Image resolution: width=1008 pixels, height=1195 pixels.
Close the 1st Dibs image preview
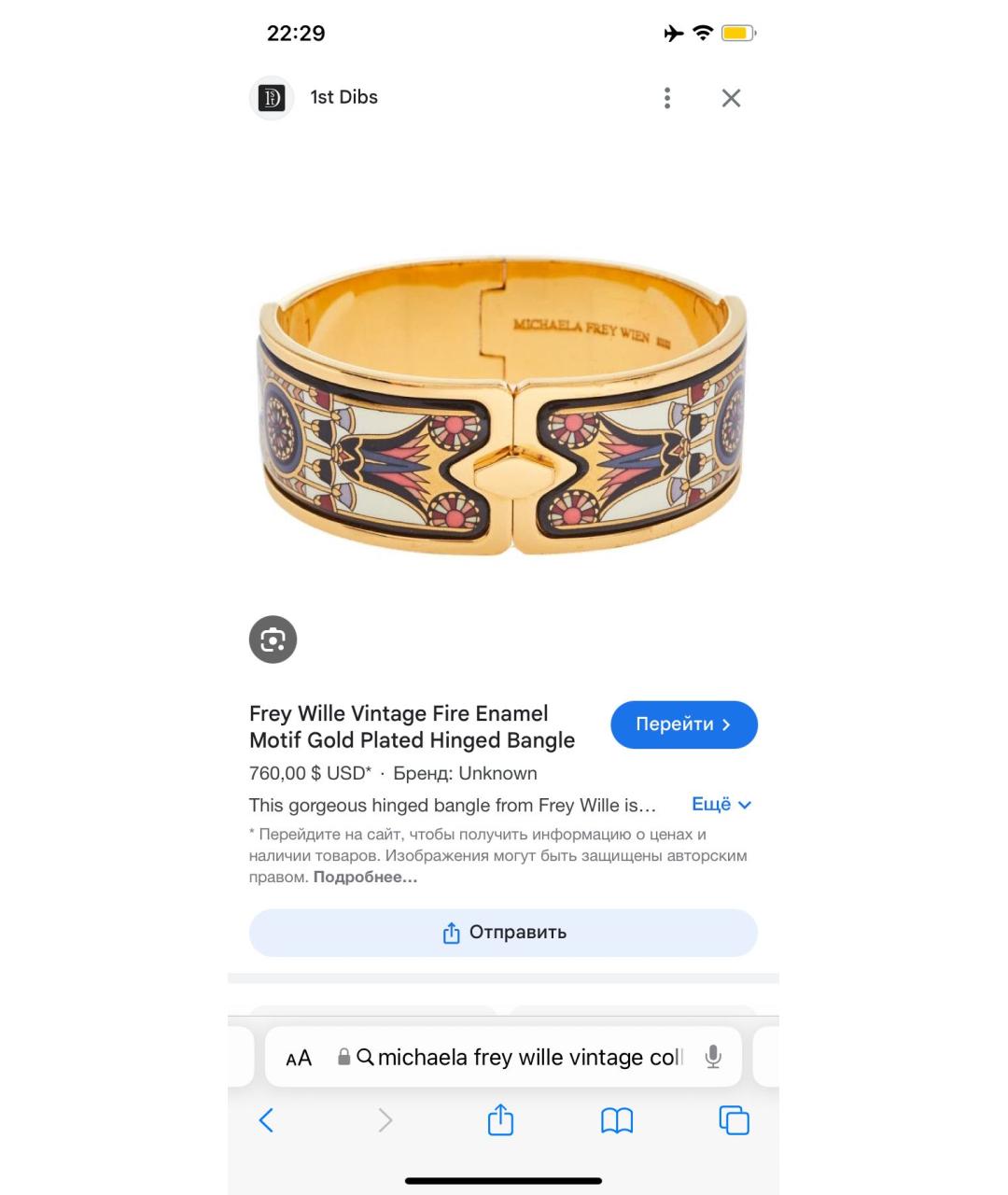tap(731, 98)
